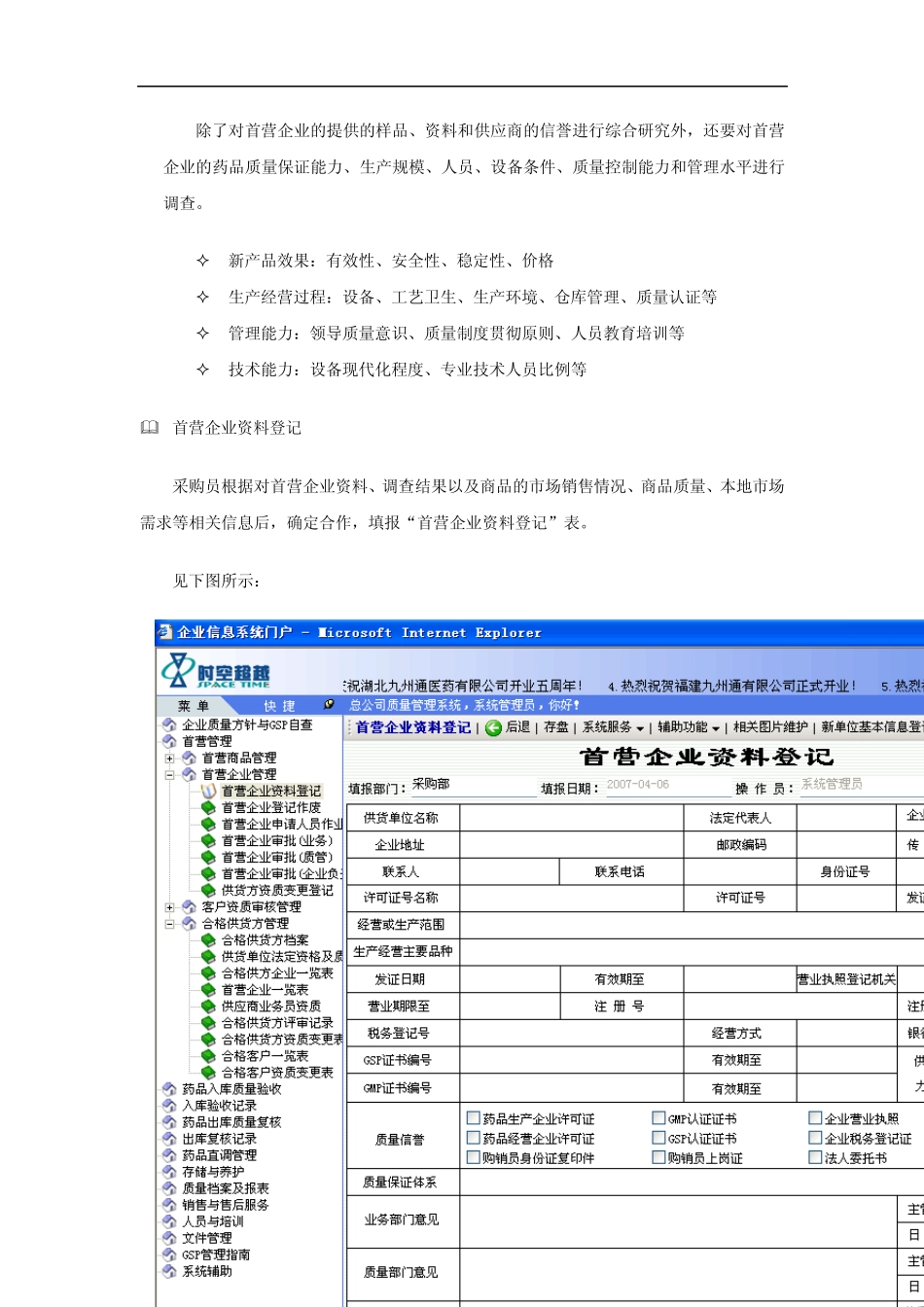The height and width of the screenshot is (1307, 924).
Task: Click book icon beside 供应商业务员资质
Action: pos(208,1006)
